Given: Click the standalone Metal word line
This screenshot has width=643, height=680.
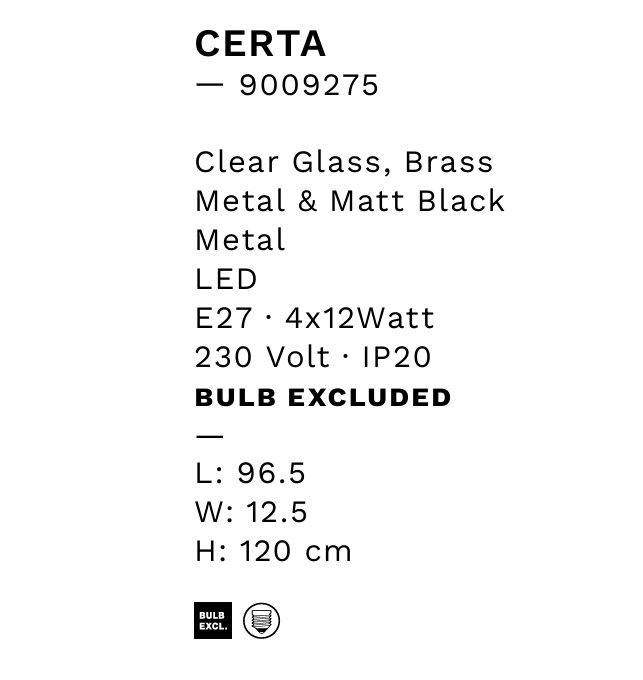Looking at the screenshot, I should click(240, 240).
